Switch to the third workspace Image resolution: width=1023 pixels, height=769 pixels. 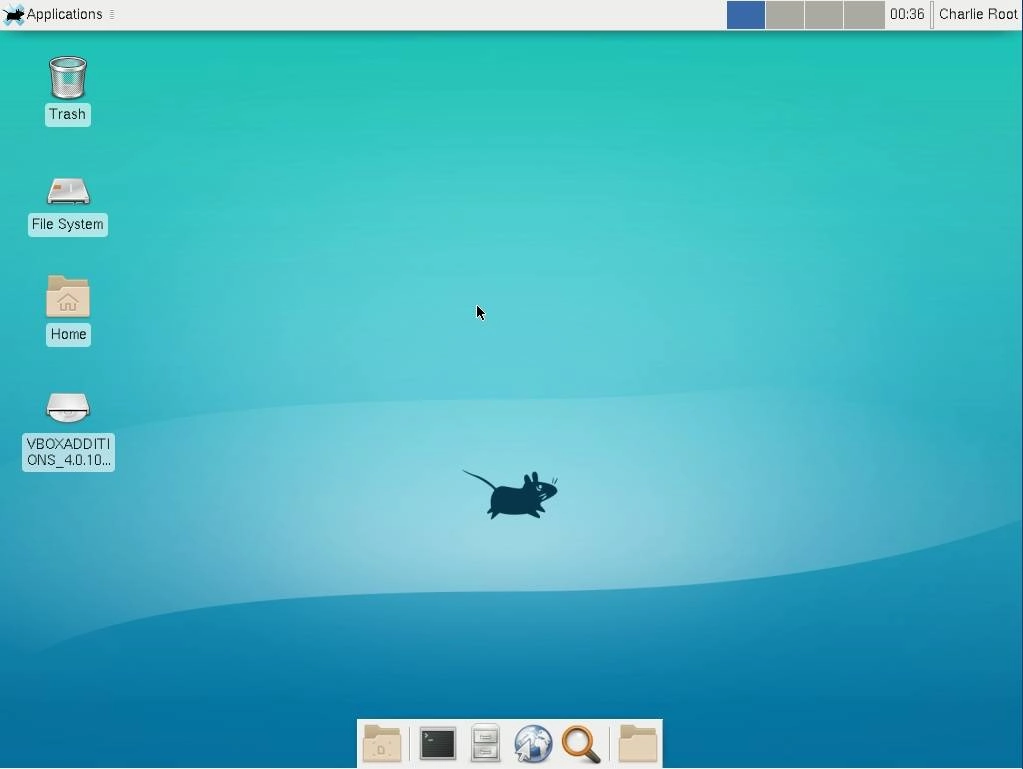pos(823,15)
